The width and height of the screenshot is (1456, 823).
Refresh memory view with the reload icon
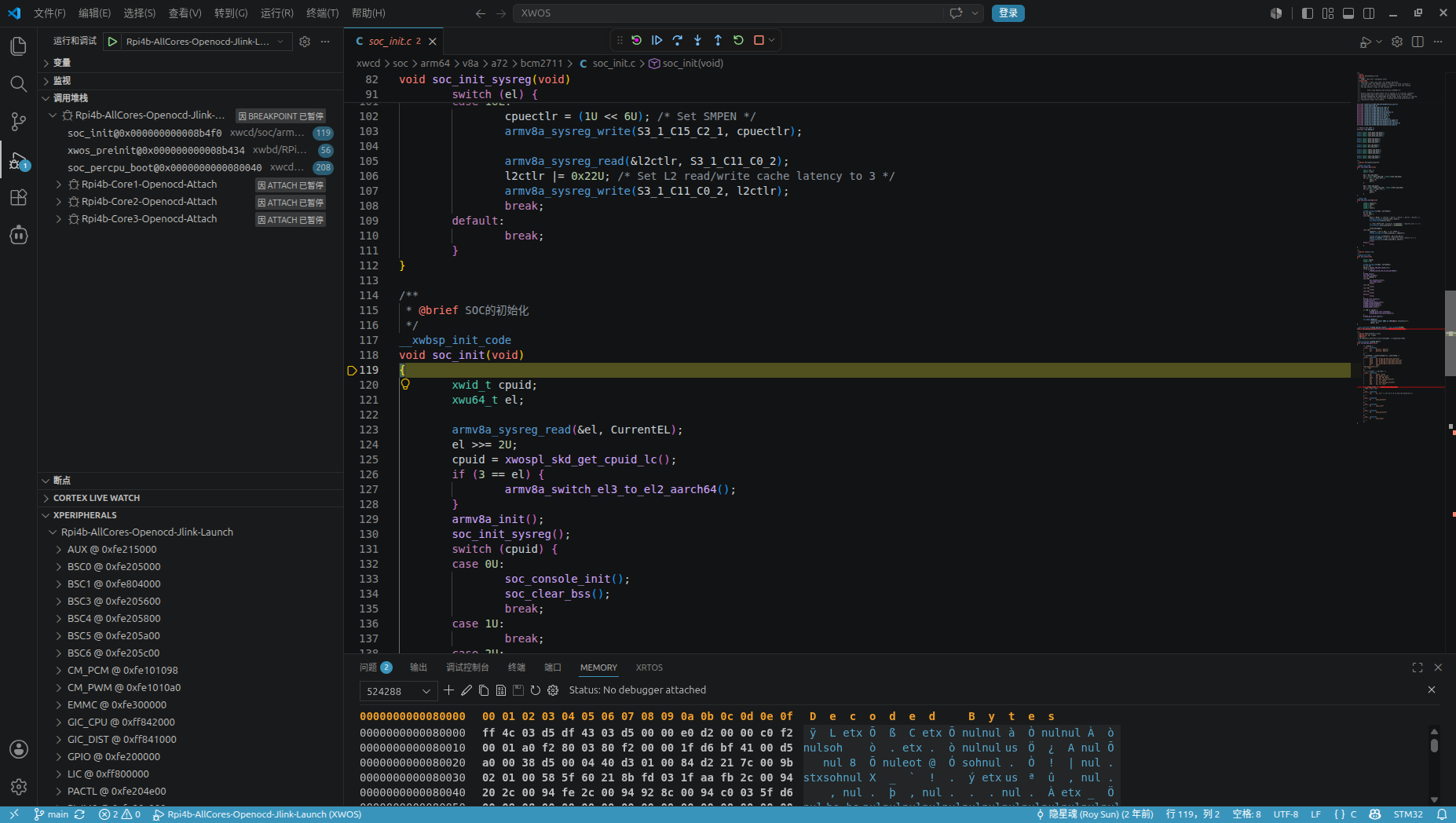536,690
